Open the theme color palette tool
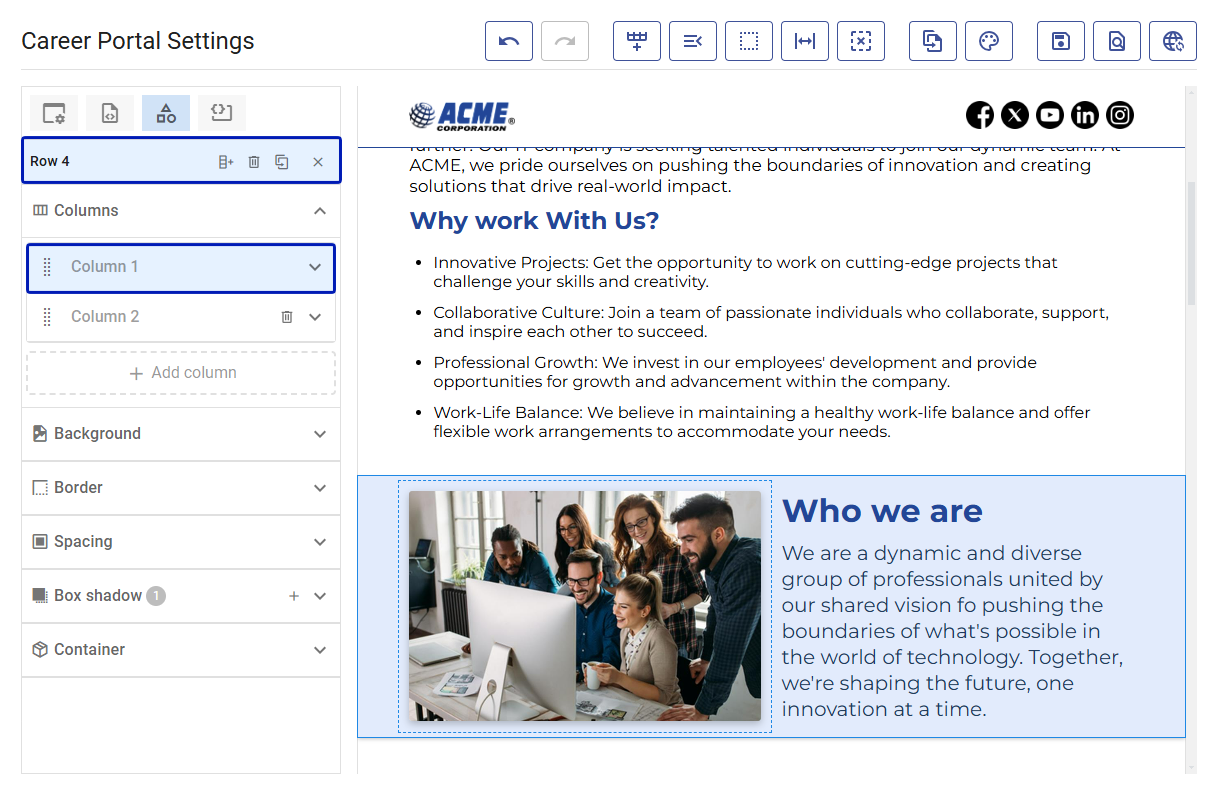The width and height of the screenshot is (1215, 796). point(989,41)
